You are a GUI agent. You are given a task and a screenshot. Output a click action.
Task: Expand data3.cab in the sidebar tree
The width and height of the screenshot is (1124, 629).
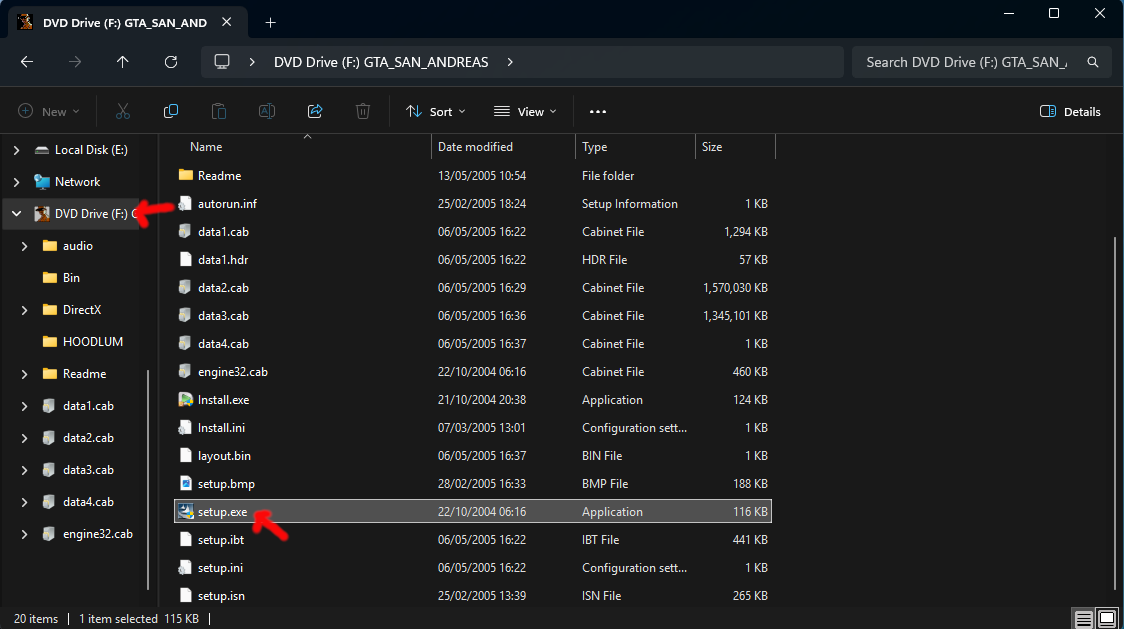pyautogui.click(x=24, y=470)
